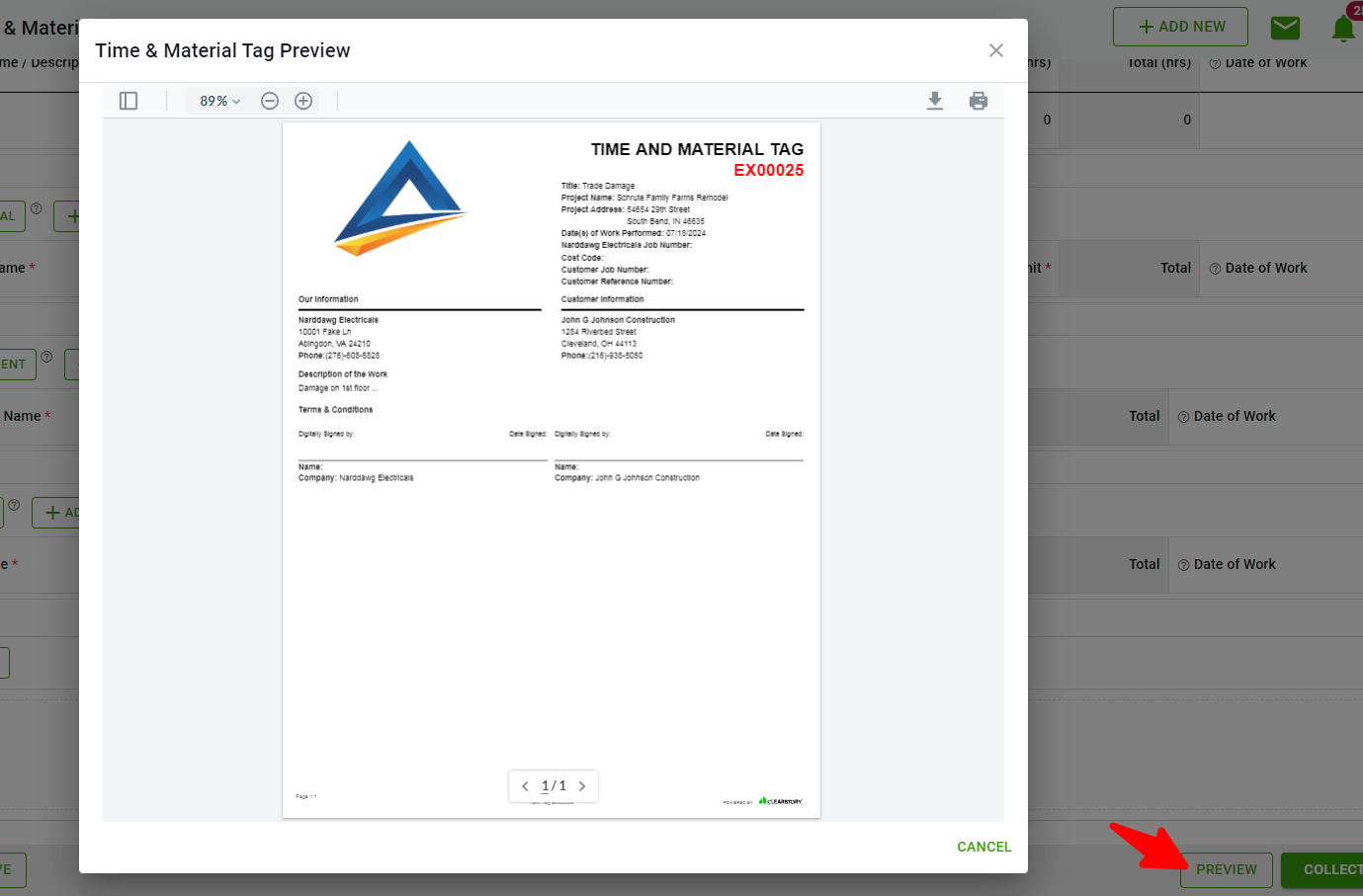This screenshot has height=896, width=1363.
Task: Click the ADD NEW button
Action: pyautogui.click(x=1180, y=27)
